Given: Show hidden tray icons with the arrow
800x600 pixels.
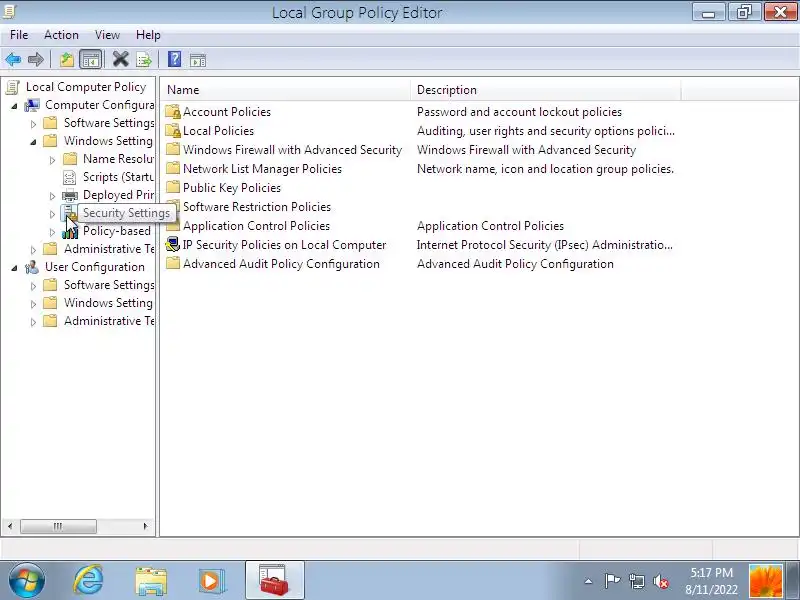Looking at the screenshot, I should [588, 581].
